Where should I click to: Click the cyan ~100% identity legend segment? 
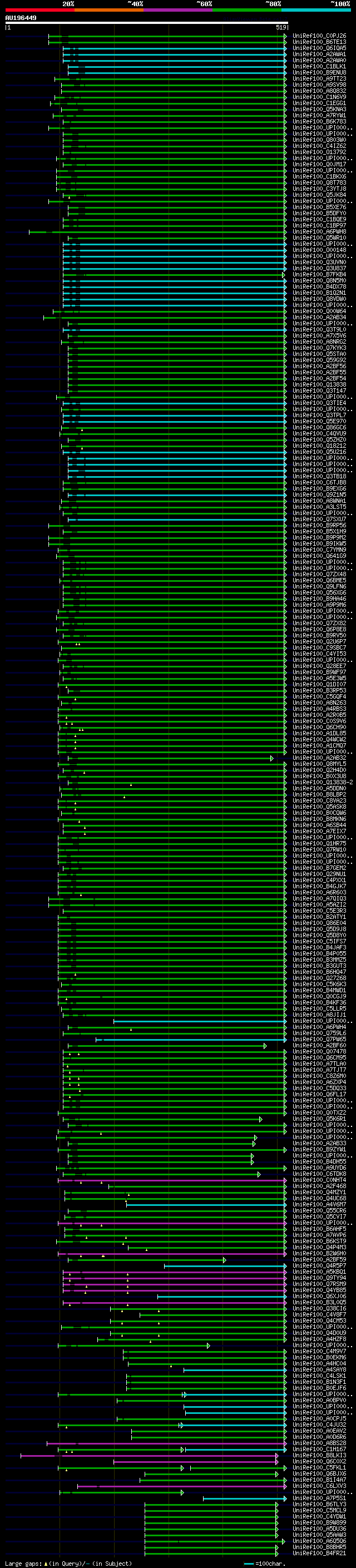click(316, 10)
